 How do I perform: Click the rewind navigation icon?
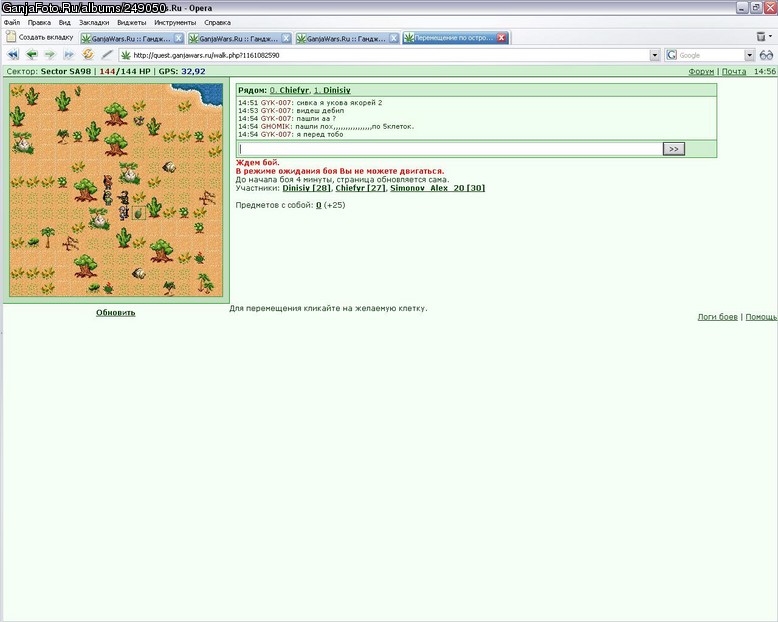coord(13,55)
